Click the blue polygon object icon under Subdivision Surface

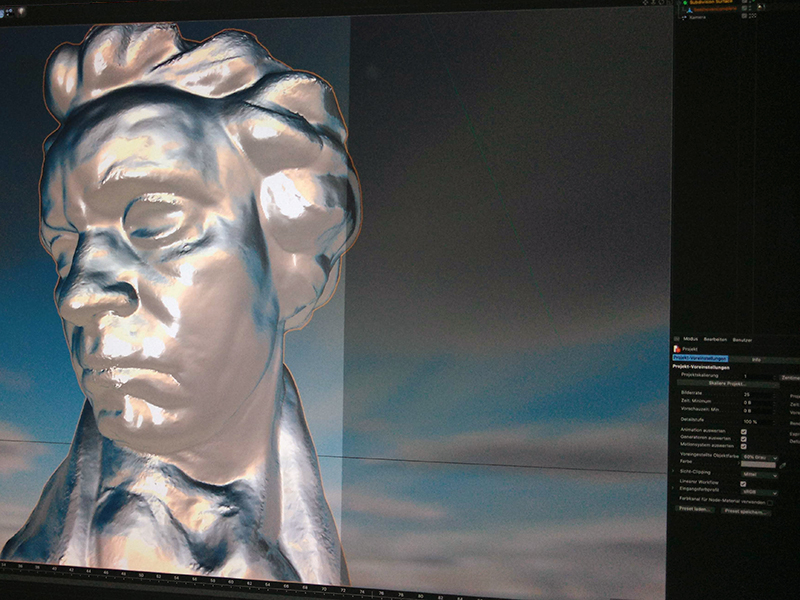click(688, 10)
